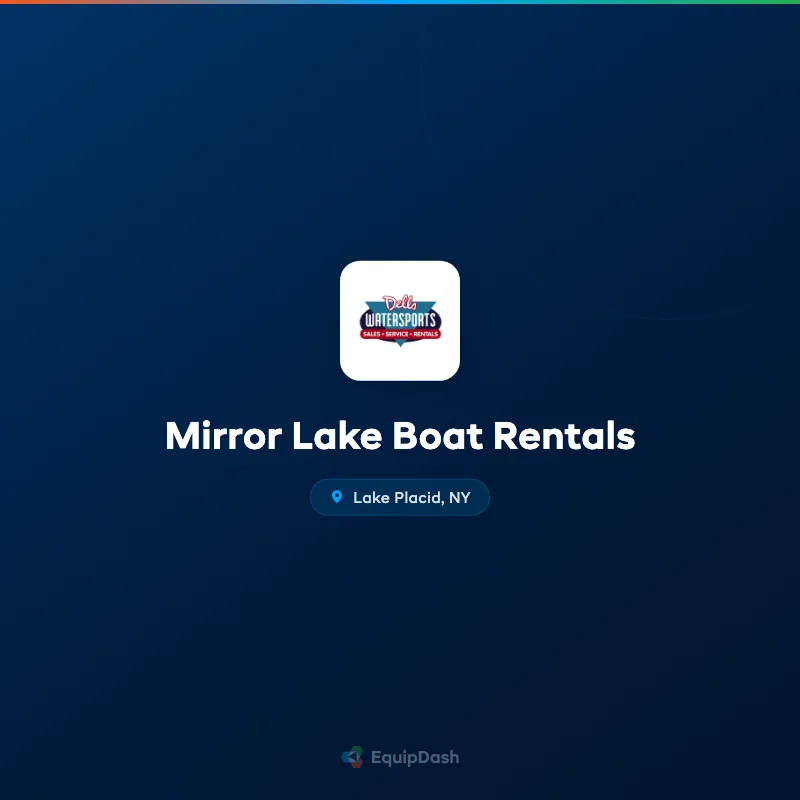This screenshot has width=800, height=800.
Task: Toggle the location pin indicator on
Action: [336, 497]
